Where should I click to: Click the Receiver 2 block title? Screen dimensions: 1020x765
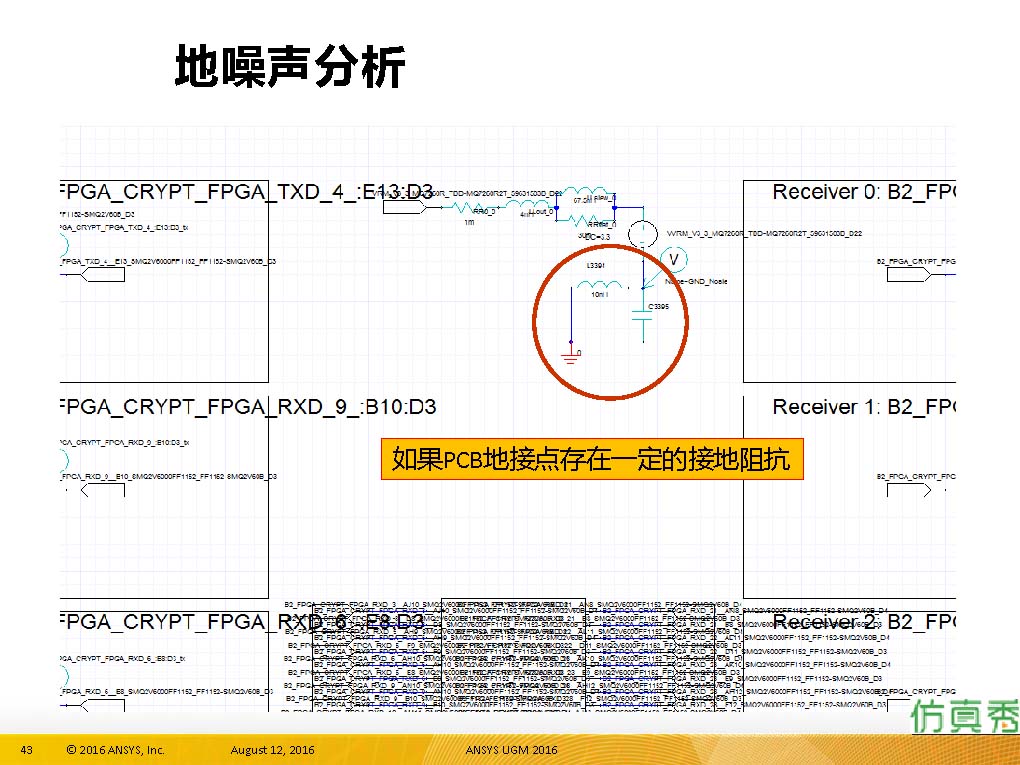click(x=863, y=622)
